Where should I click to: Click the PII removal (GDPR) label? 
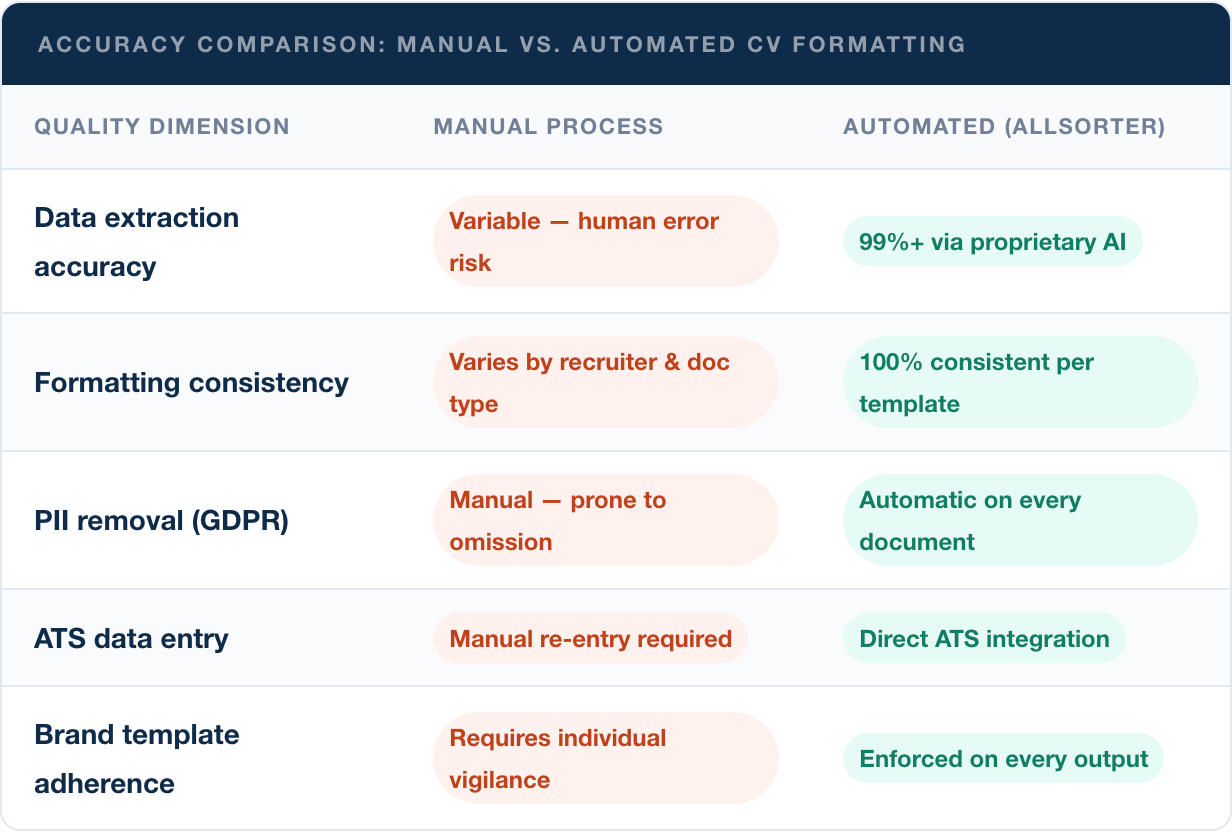[161, 520]
